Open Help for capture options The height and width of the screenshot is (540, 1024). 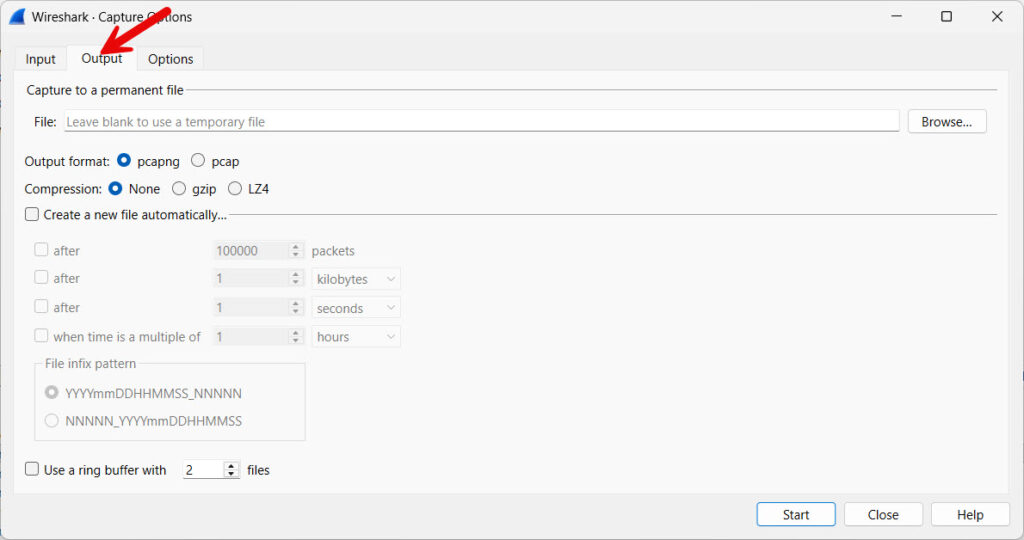pyautogui.click(x=969, y=515)
